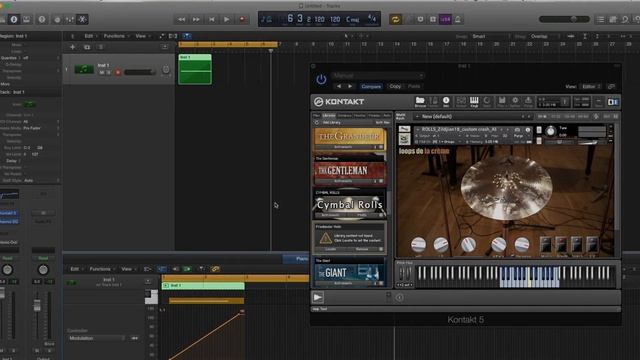Viewport: 640px width, 360px height.
Task: Solo the Inst 1 track
Action: pos(109,72)
